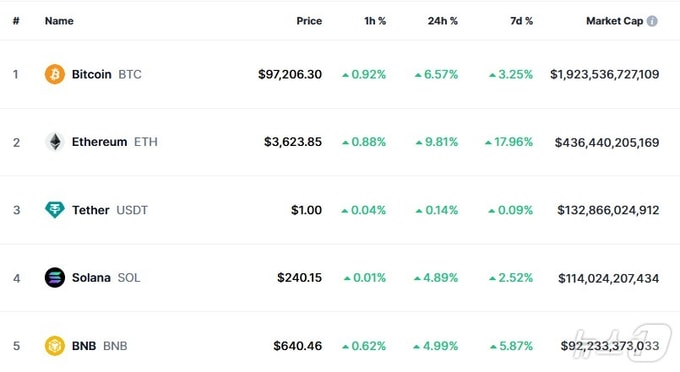Sort by the 7d % column header
This screenshot has width=680, height=372.
click(x=521, y=21)
